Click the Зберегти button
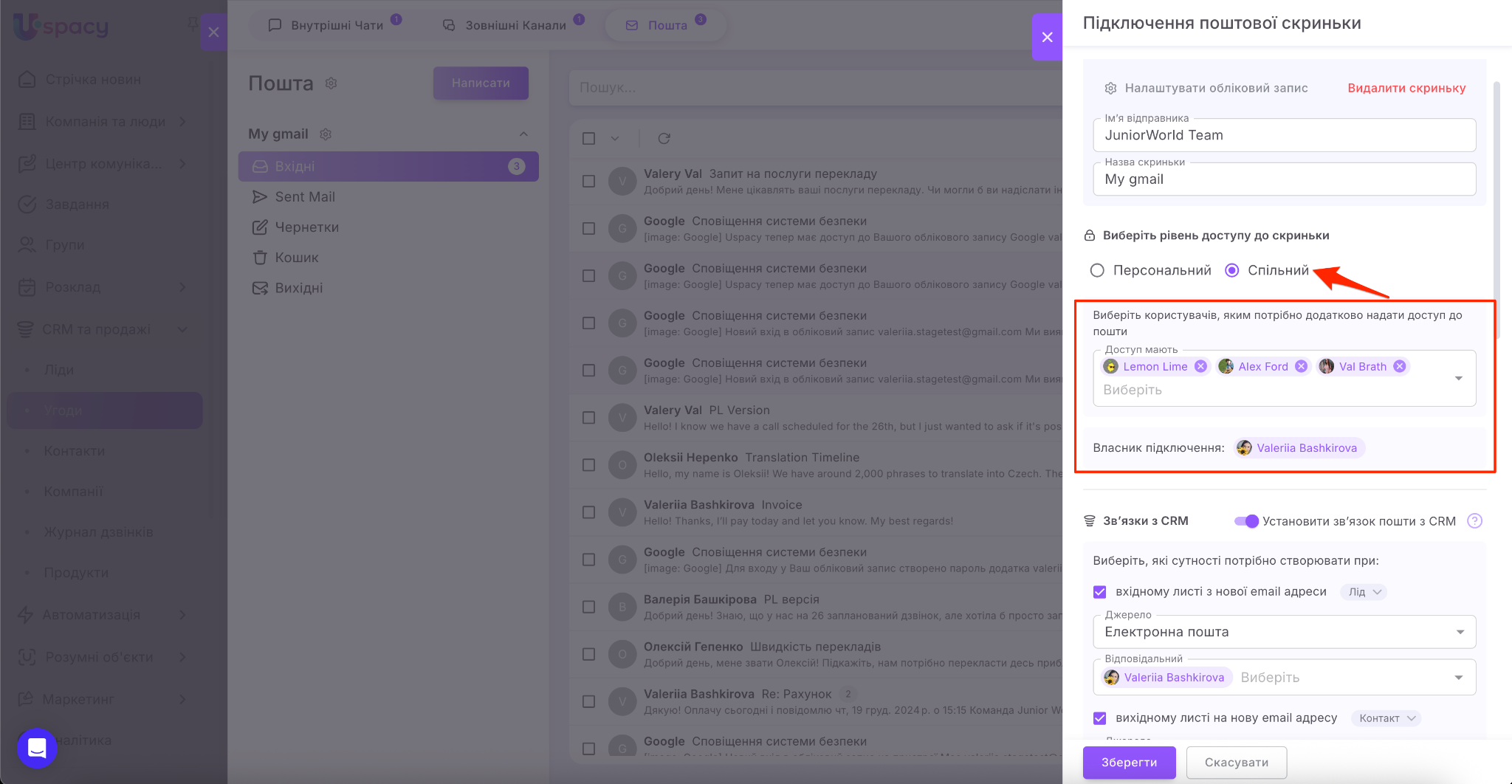The height and width of the screenshot is (784, 1512). 1129,763
